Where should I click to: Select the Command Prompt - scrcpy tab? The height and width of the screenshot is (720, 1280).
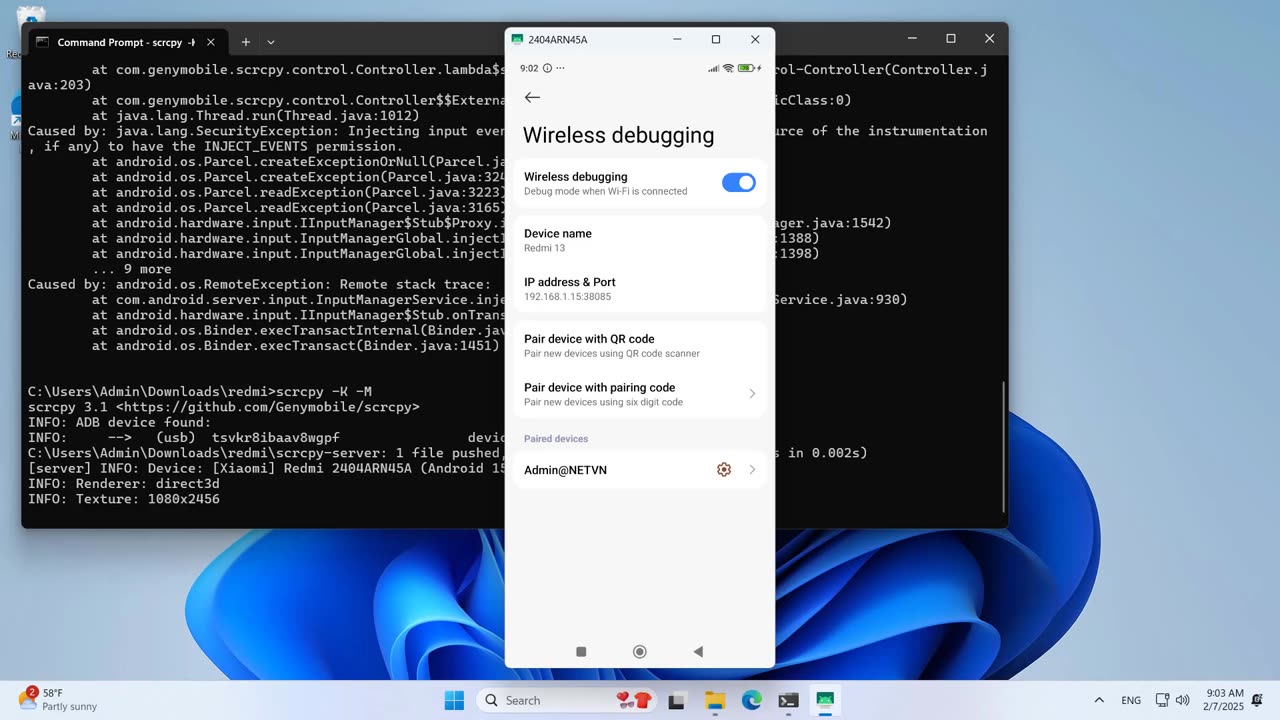coord(127,42)
